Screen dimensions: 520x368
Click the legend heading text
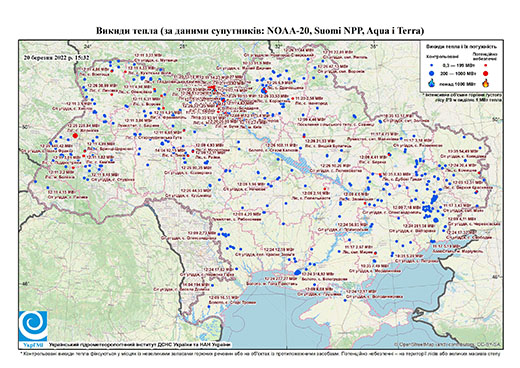462,47
